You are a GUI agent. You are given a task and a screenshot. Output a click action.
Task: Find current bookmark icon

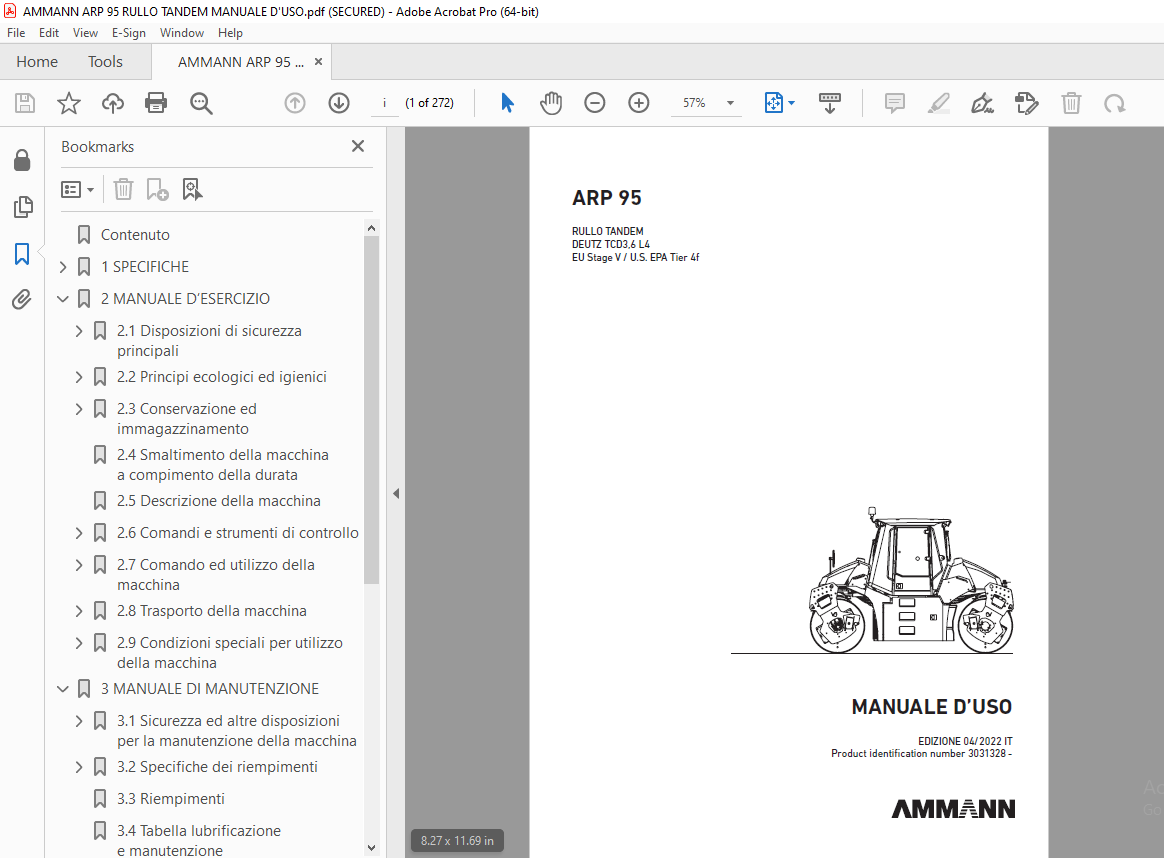point(192,189)
